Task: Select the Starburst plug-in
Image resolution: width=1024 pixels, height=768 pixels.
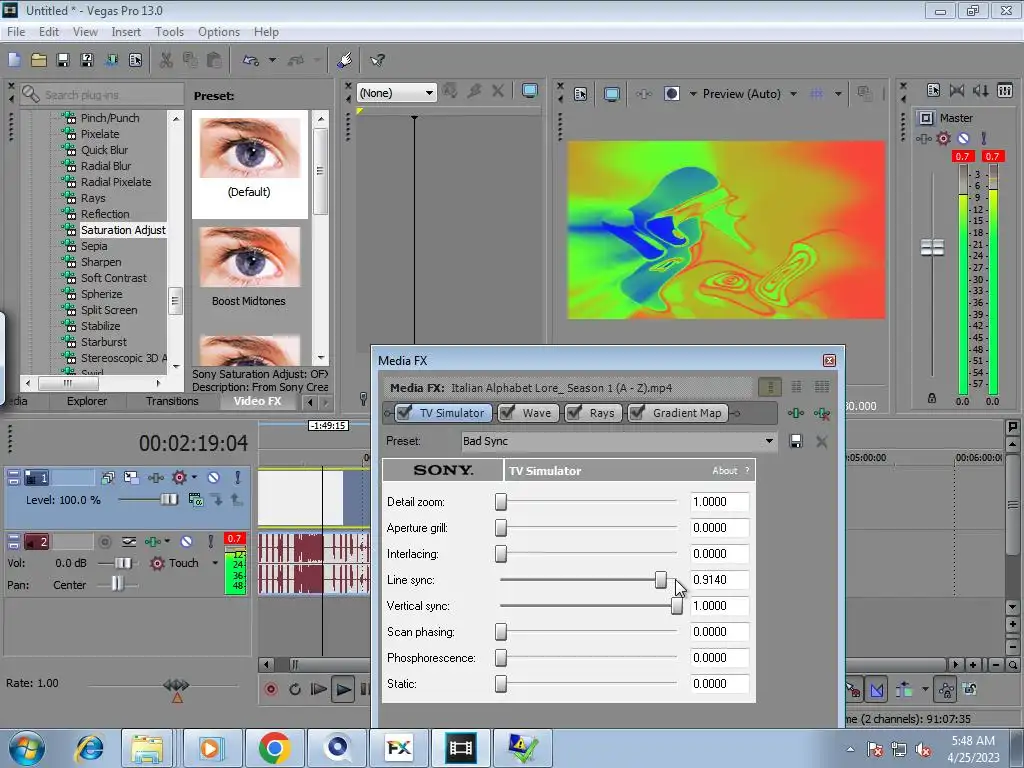Action: click(104, 342)
